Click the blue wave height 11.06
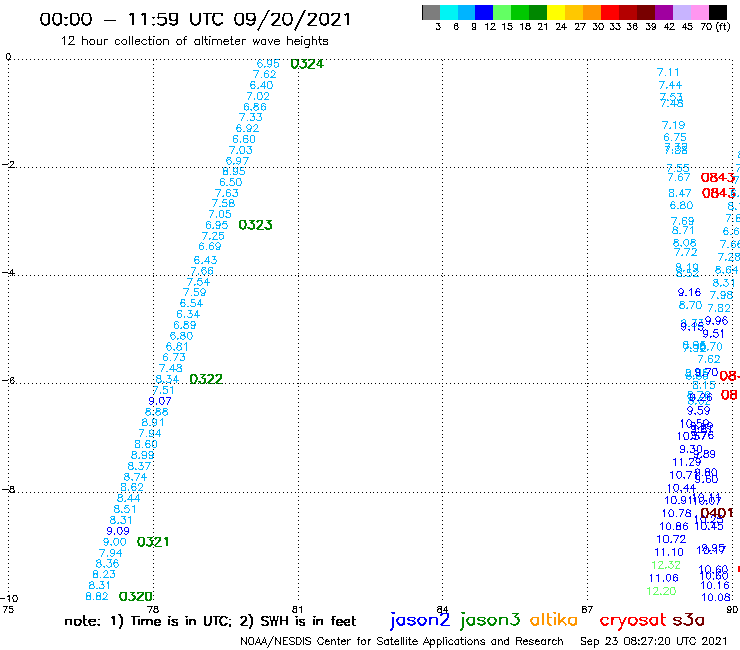The image size is (740, 650). [x=664, y=578]
